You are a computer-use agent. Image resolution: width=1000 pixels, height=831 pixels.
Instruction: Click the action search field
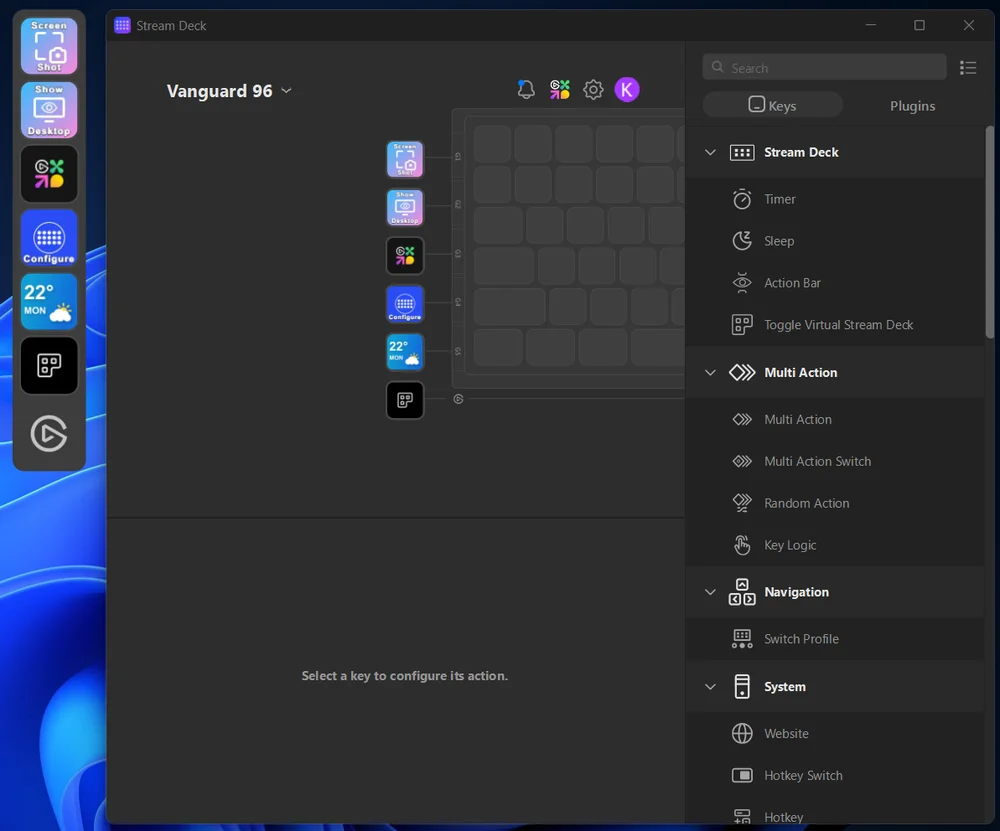click(823, 67)
